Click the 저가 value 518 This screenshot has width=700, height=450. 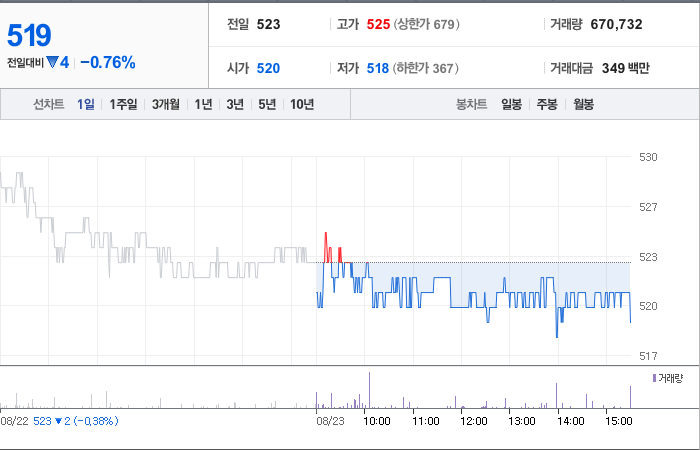(378, 68)
